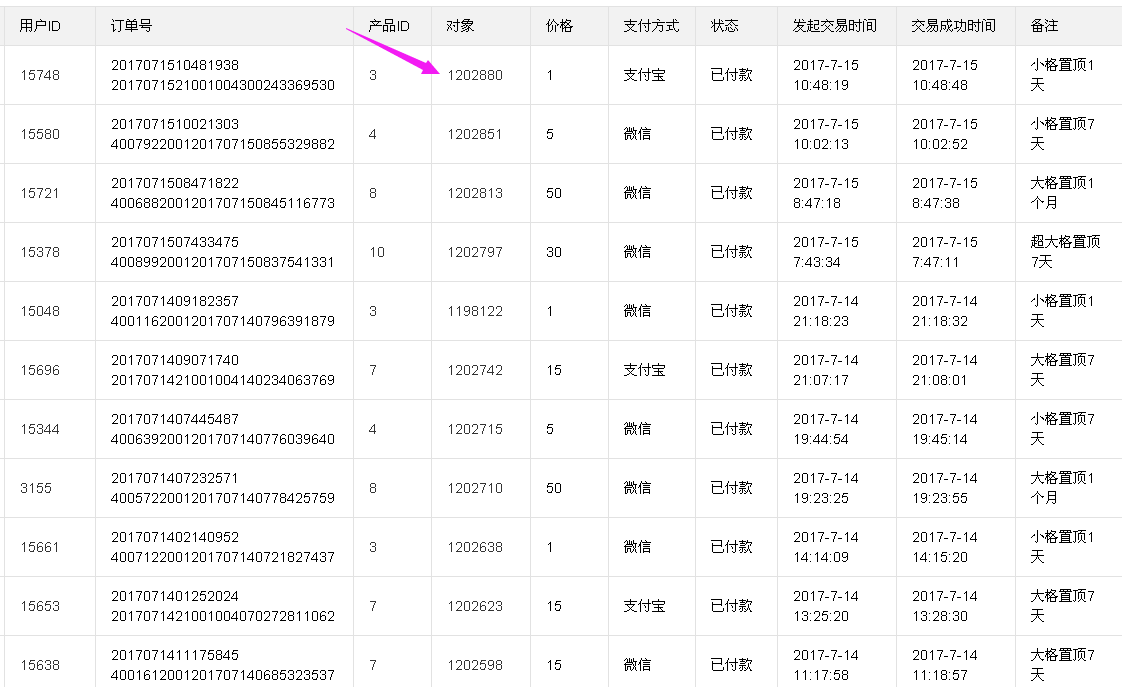Click user ID 15378
This screenshot has height=687, width=1122.
[40, 252]
